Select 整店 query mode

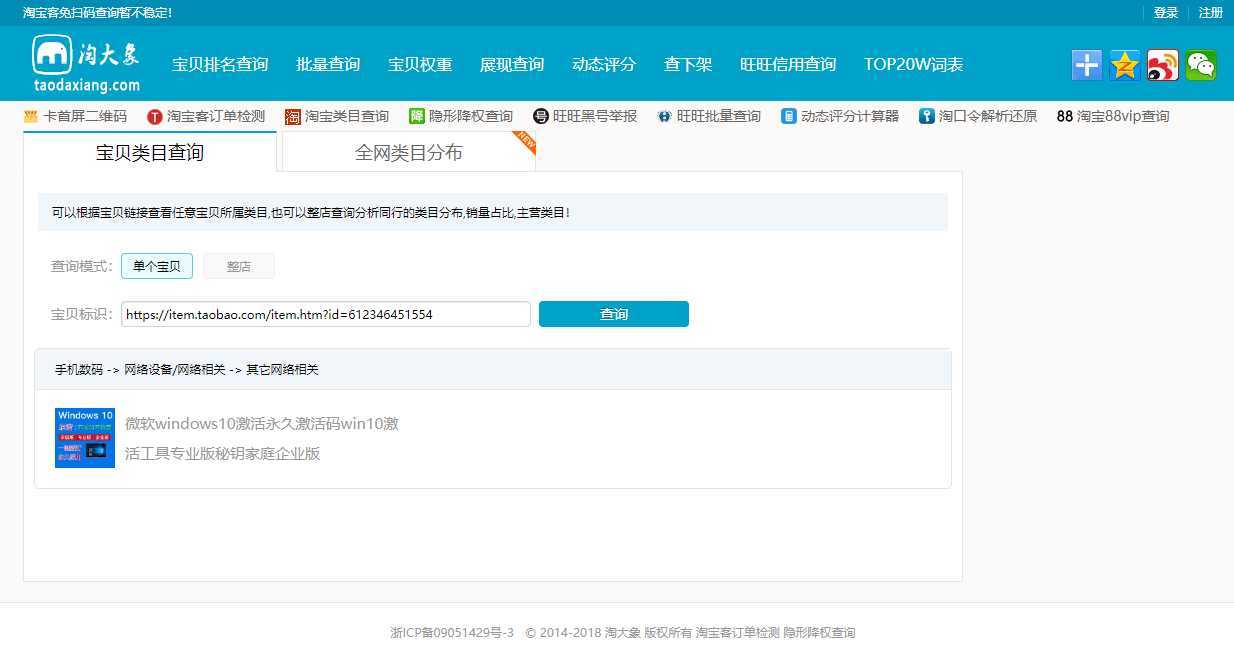click(x=239, y=266)
